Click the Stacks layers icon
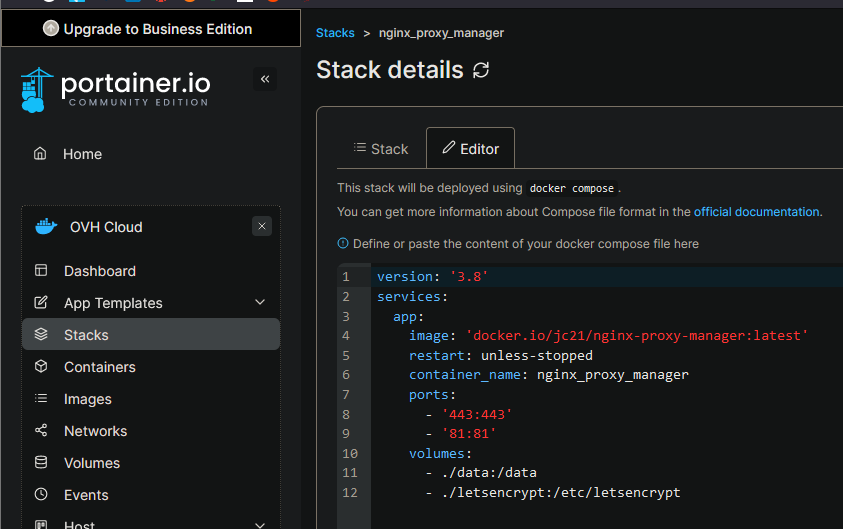The image size is (843, 529). 41,335
